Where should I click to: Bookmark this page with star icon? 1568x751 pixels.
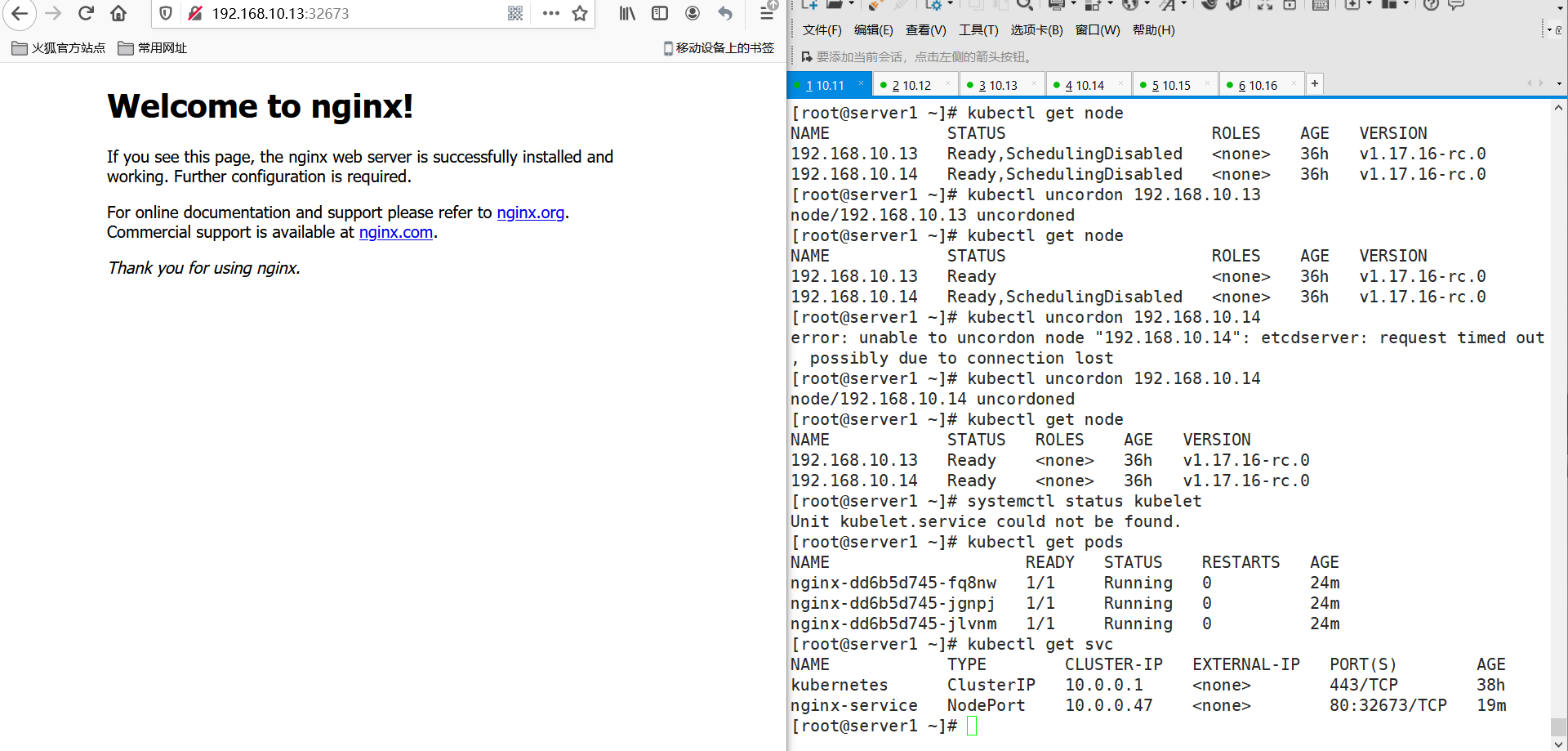coord(580,13)
